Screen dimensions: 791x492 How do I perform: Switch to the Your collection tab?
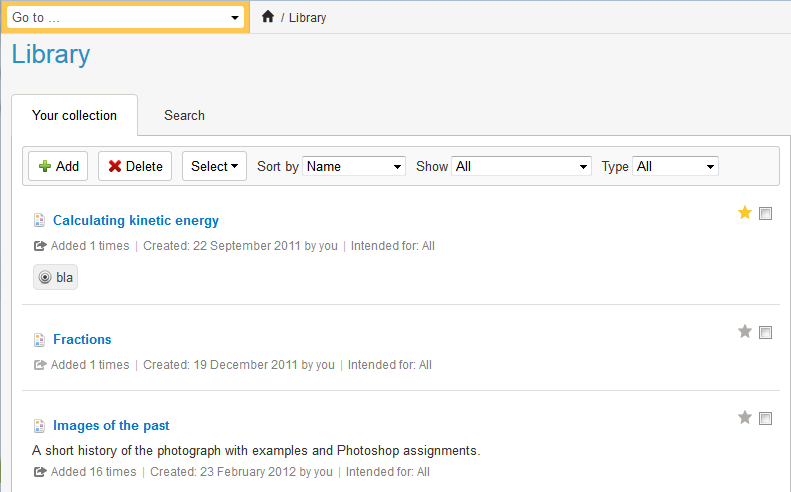tap(75, 115)
